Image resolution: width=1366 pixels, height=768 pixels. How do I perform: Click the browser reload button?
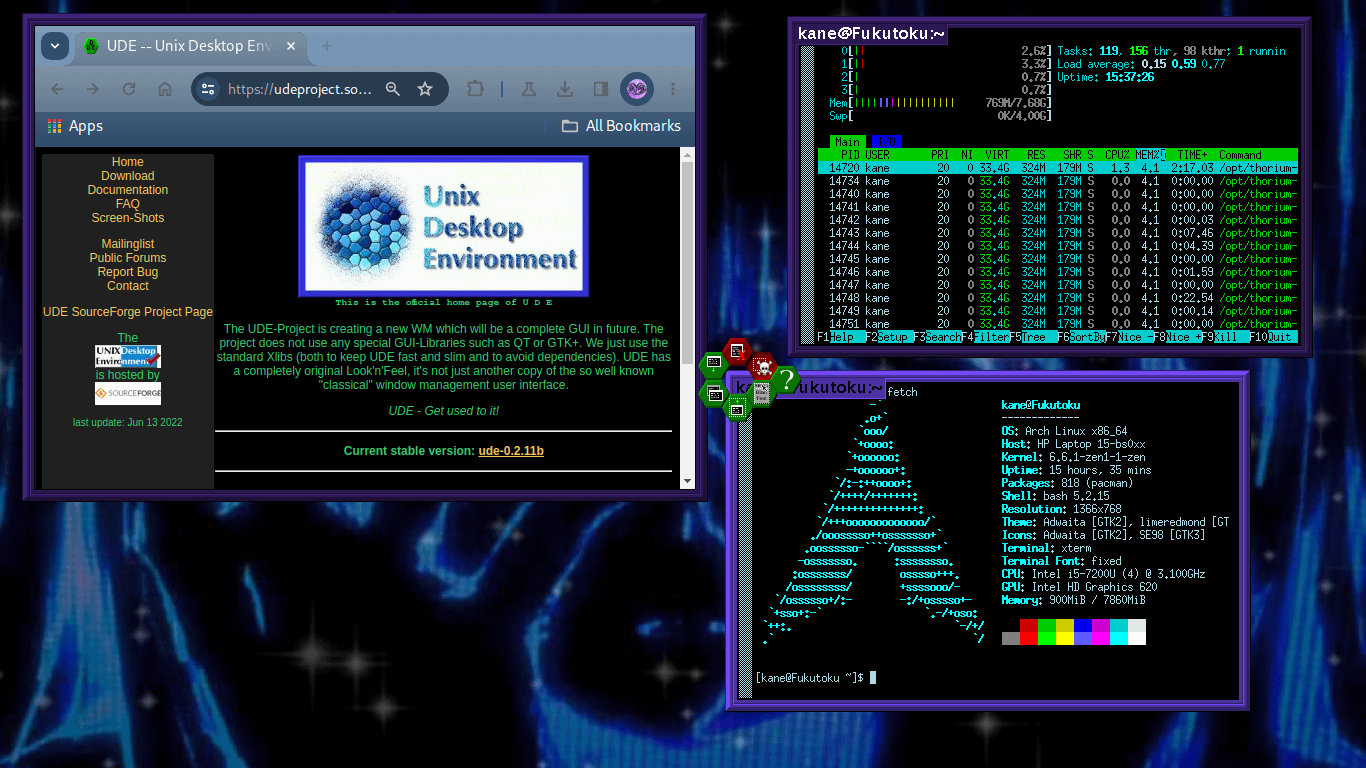(x=129, y=89)
